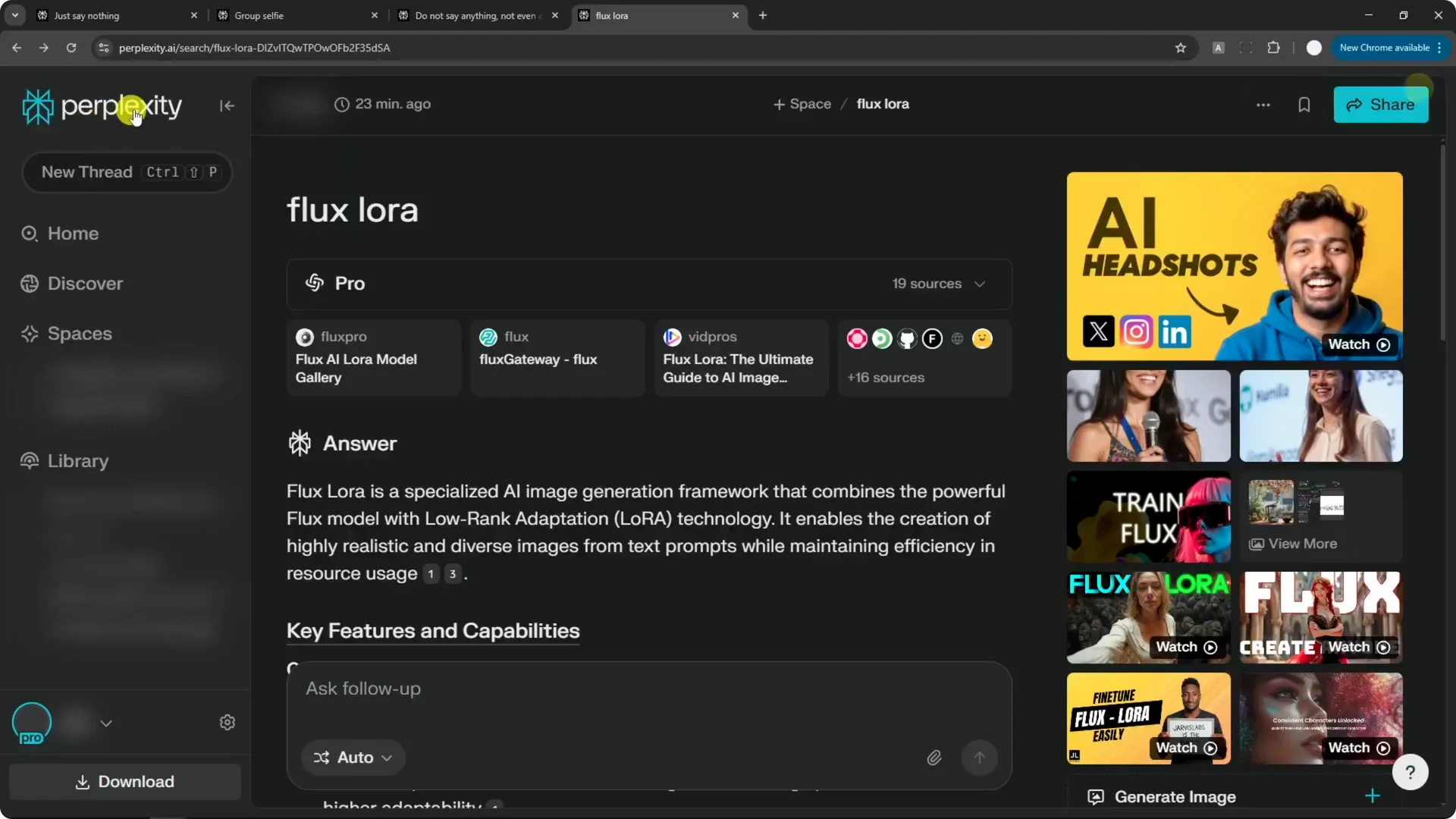Open Discover in the sidebar
Viewport: 1456px width, 819px height.
coord(85,284)
